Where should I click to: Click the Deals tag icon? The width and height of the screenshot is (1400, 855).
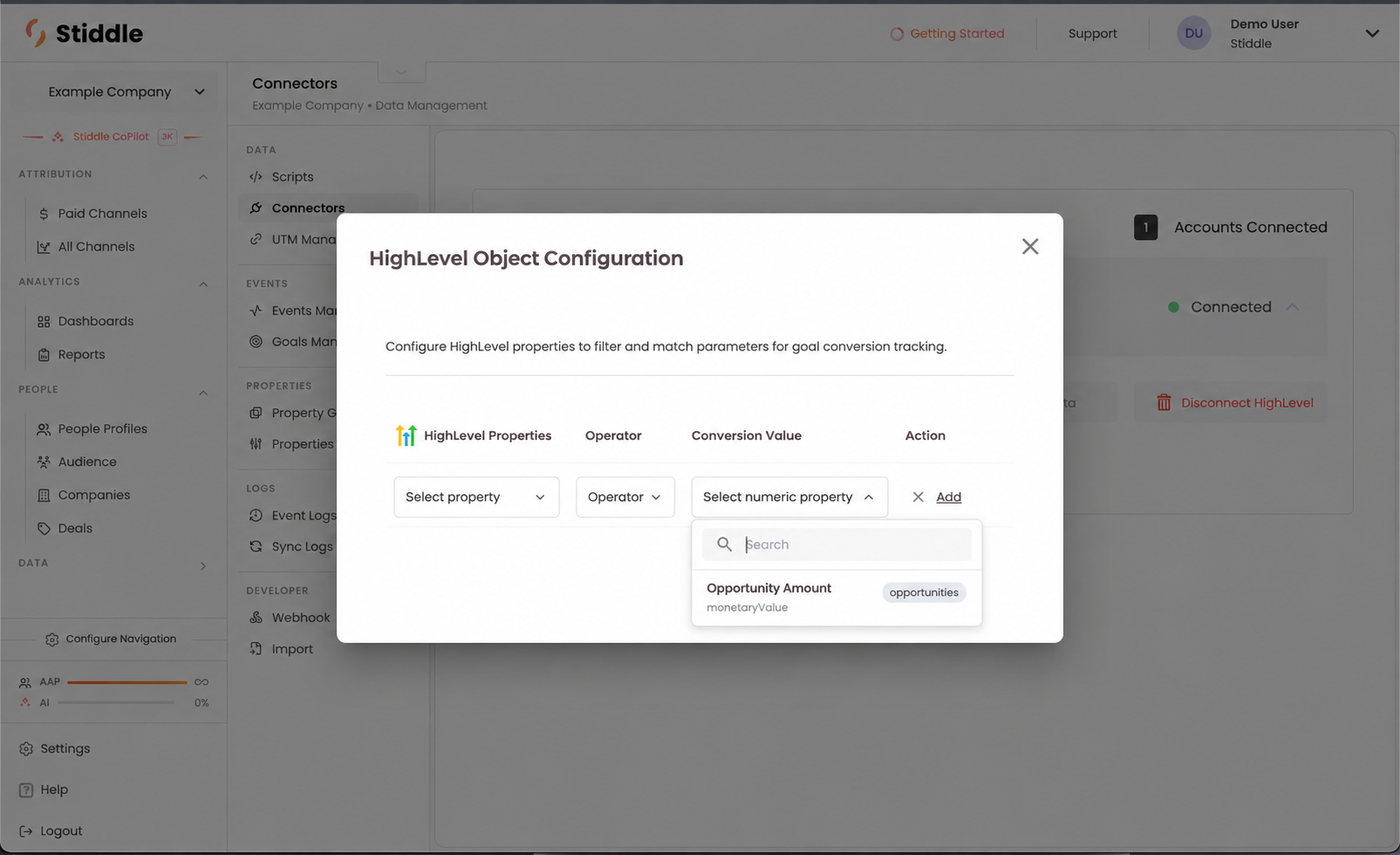point(44,529)
